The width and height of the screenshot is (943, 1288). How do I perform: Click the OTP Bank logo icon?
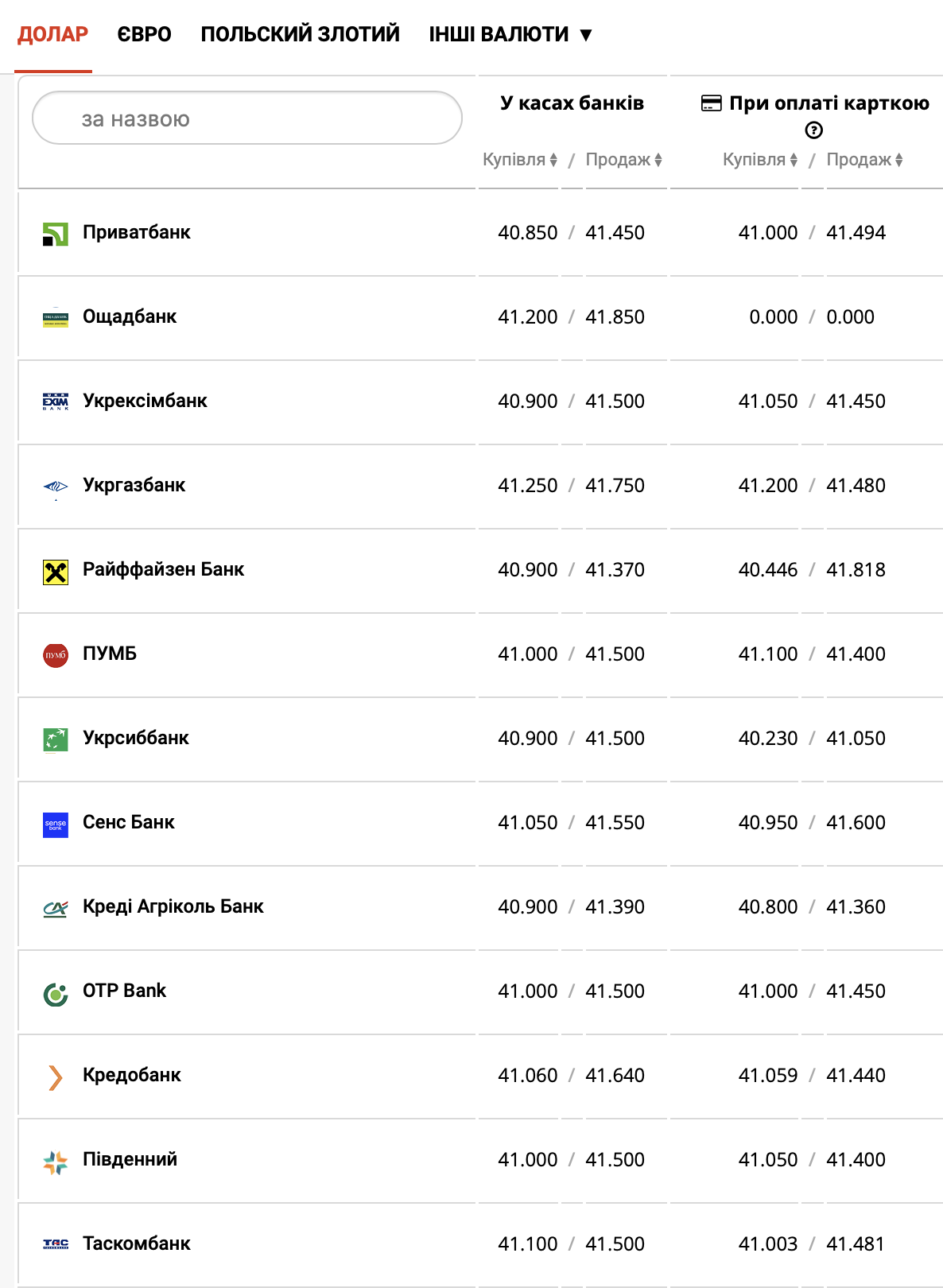click(x=55, y=993)
